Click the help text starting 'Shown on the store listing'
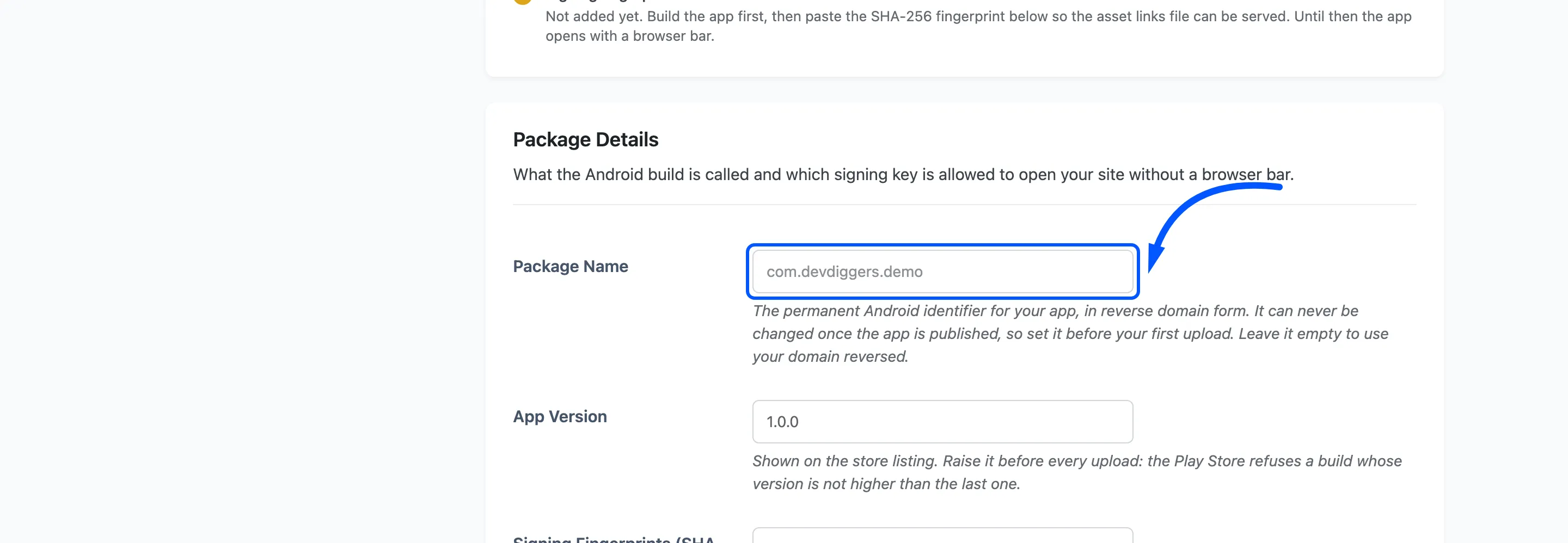 click(1077, 472)
